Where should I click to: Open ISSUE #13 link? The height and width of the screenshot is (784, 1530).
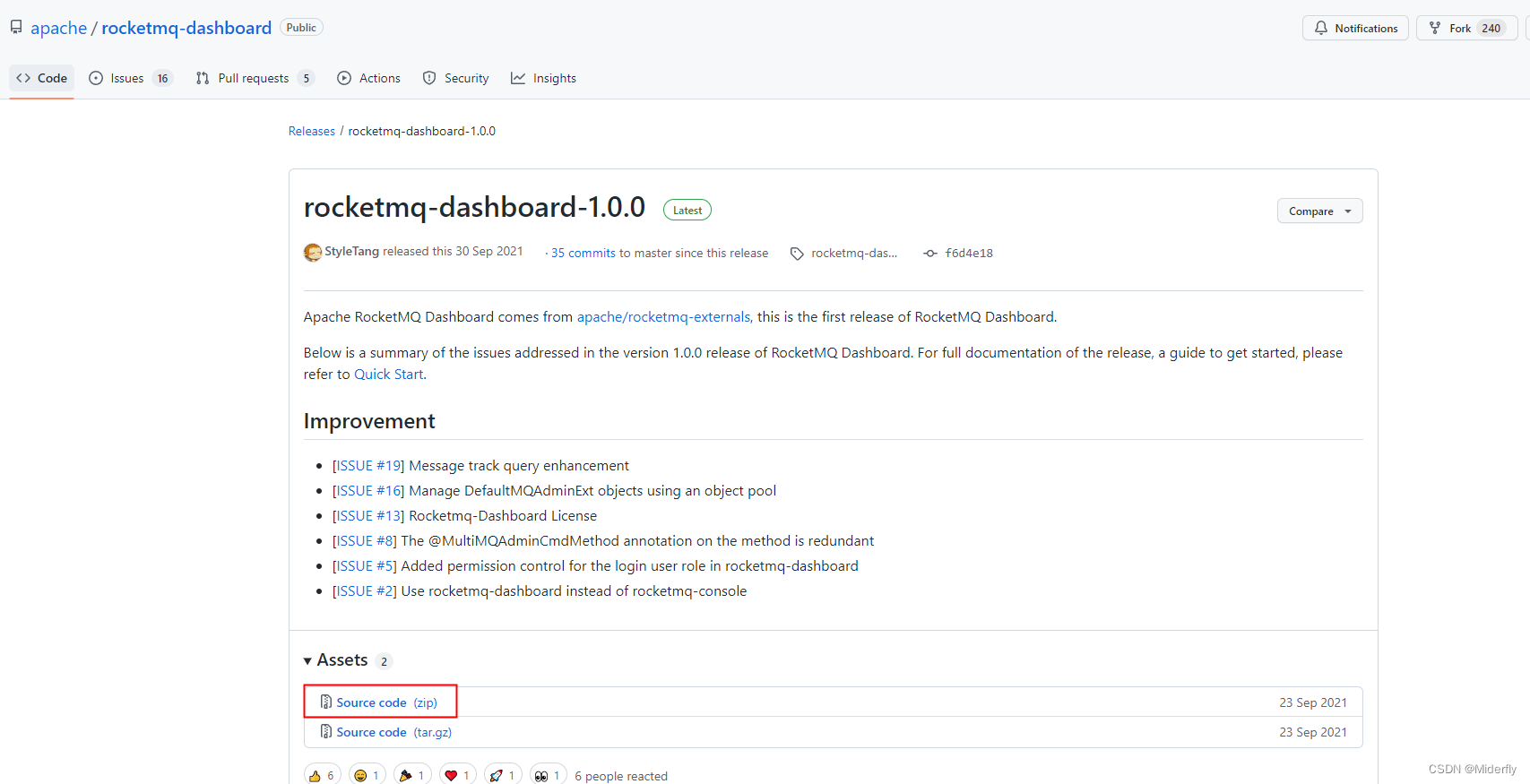click(x=368, y=515)
